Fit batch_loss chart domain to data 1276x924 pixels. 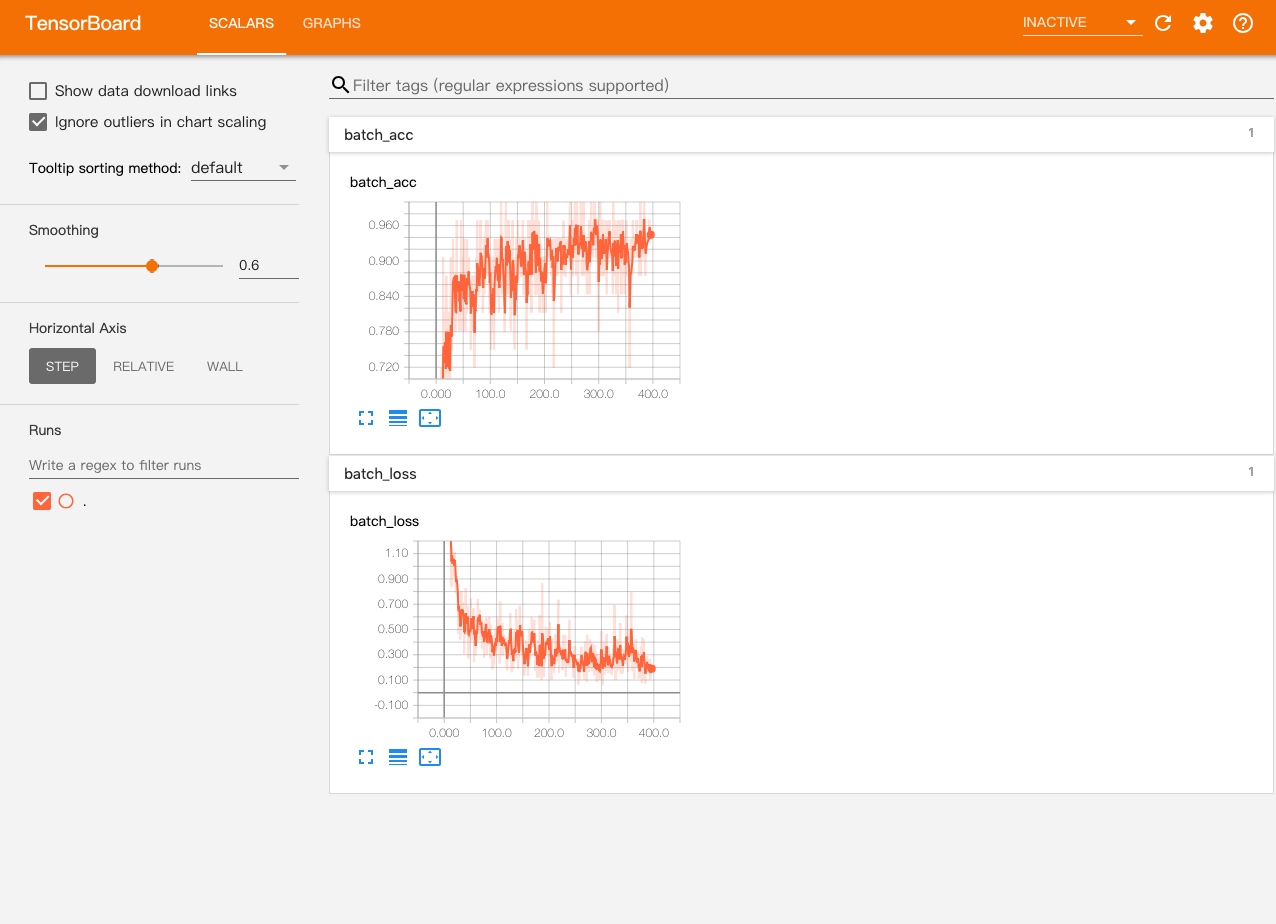[x=430, y=757]
